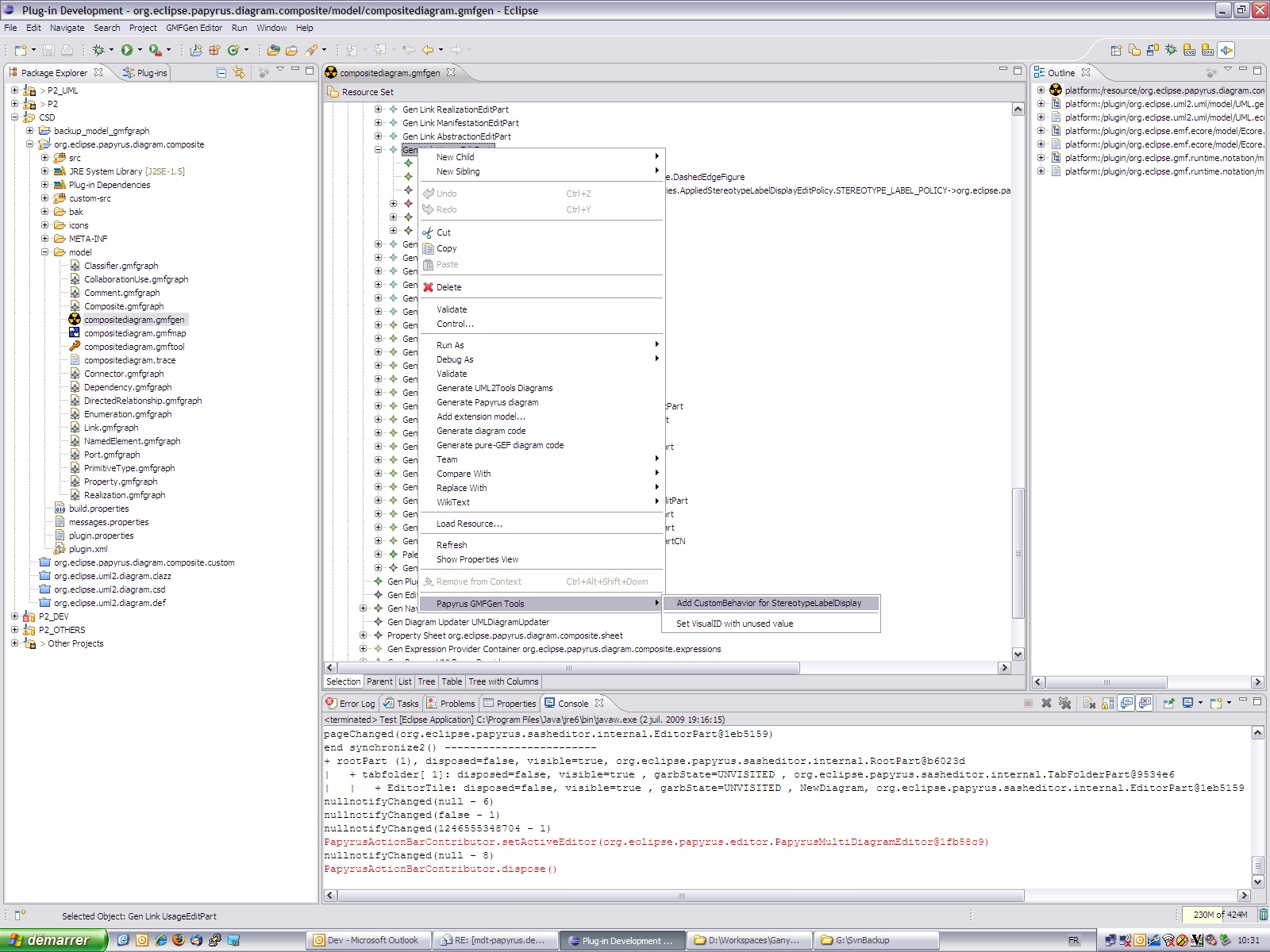This screenshot has width=1270, height=952.
Task: Collapse the model folder node
Action: tap(44, 252)
